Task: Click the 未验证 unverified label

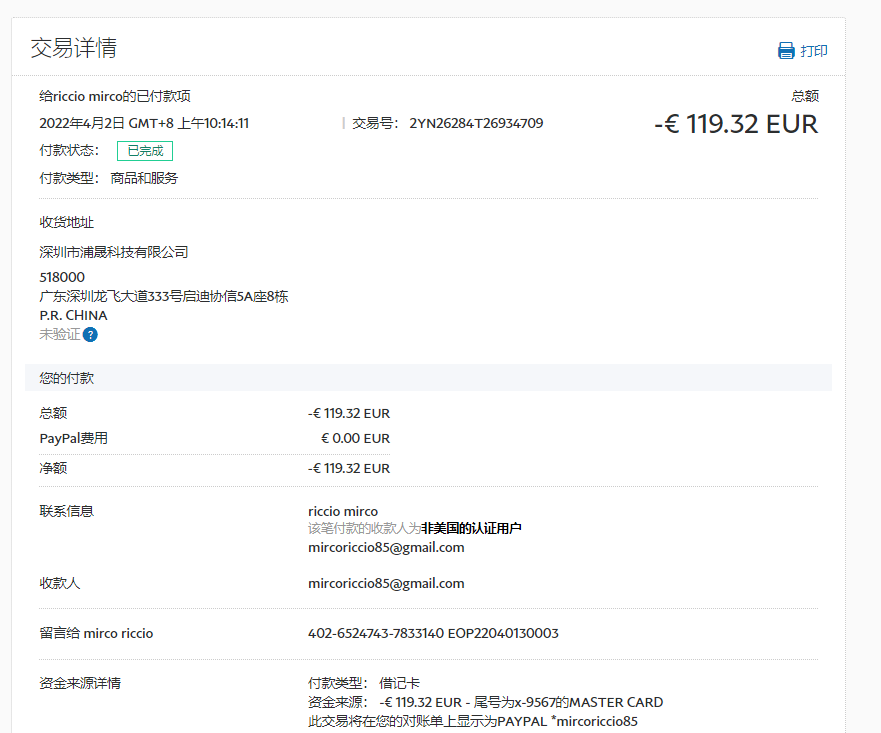Action: [59, 335]
